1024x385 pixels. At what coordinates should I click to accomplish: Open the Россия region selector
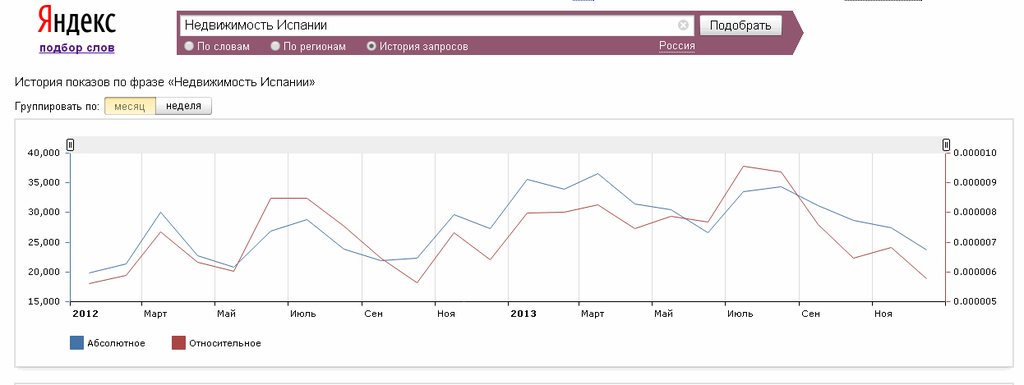[677, 46]
